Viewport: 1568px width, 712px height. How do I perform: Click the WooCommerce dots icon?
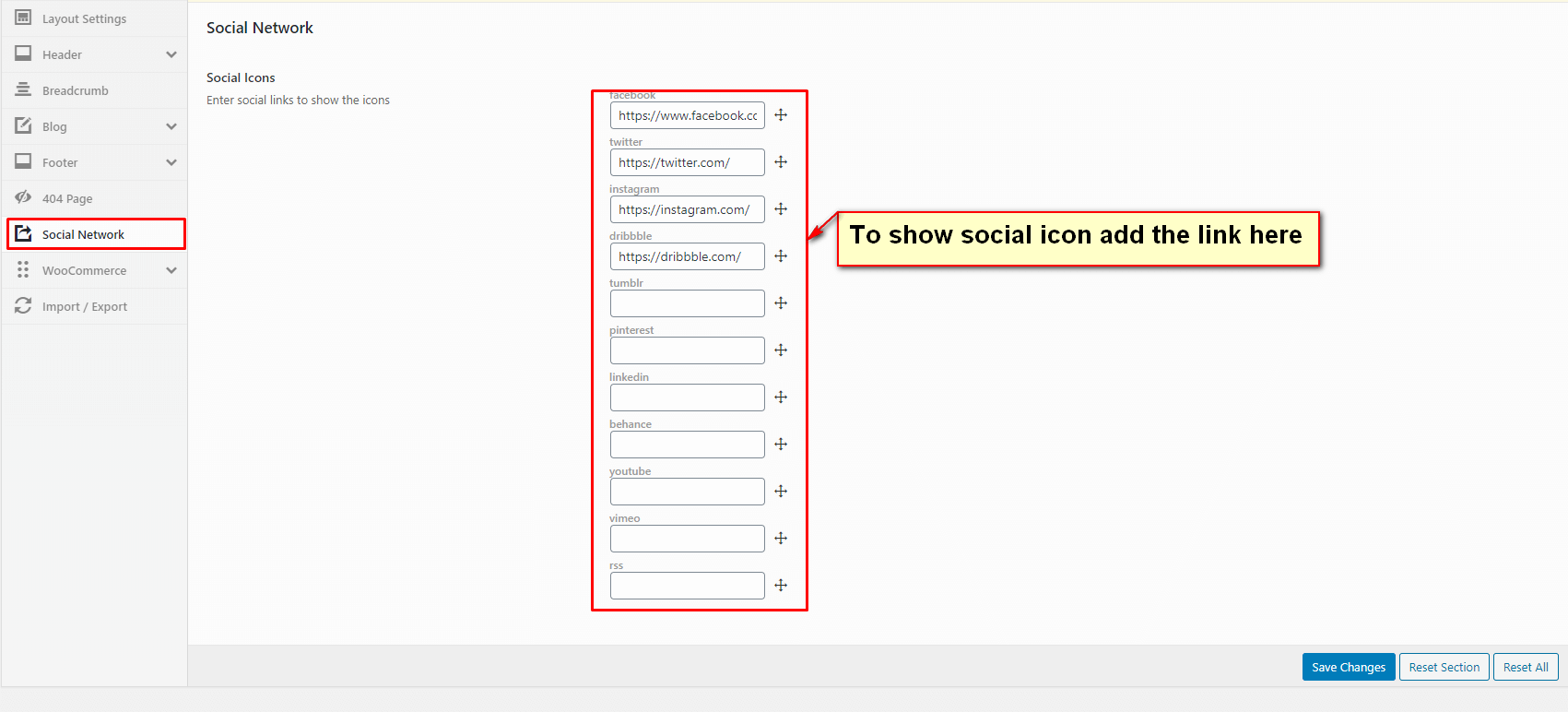point(23,269)
